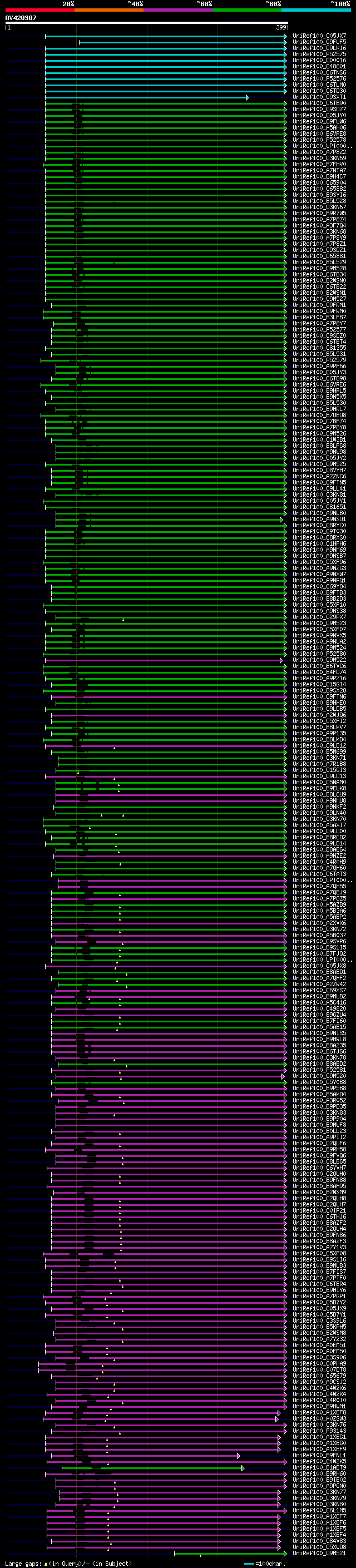
Task: Click the red 20% identity legend bar
Action: tap(39, 10)
